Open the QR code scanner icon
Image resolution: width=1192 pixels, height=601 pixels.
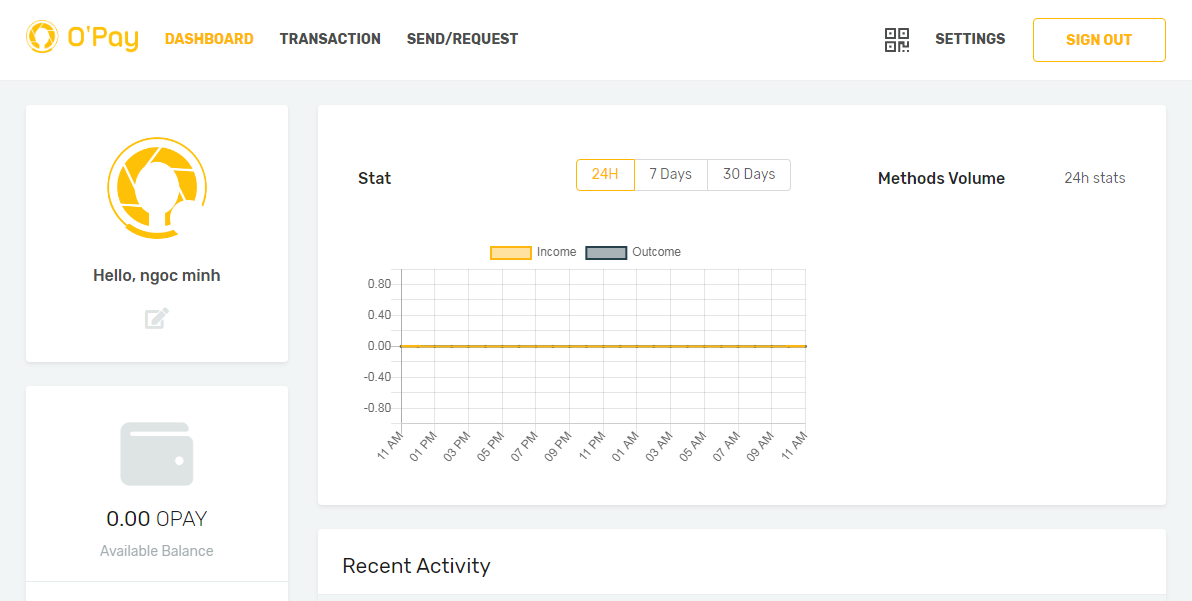(x=897, y=40)
